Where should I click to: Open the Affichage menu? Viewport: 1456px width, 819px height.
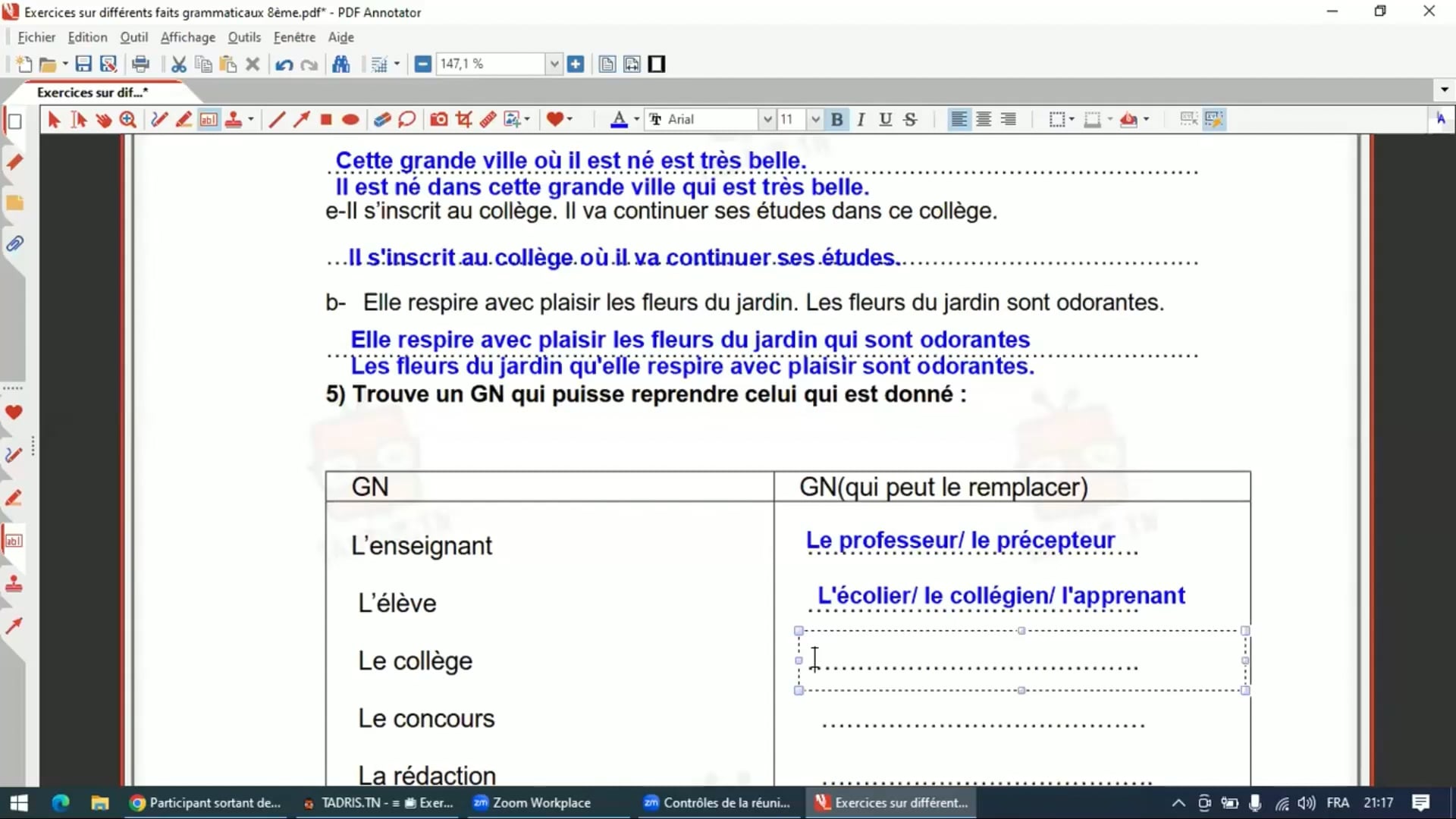(187, 37)
